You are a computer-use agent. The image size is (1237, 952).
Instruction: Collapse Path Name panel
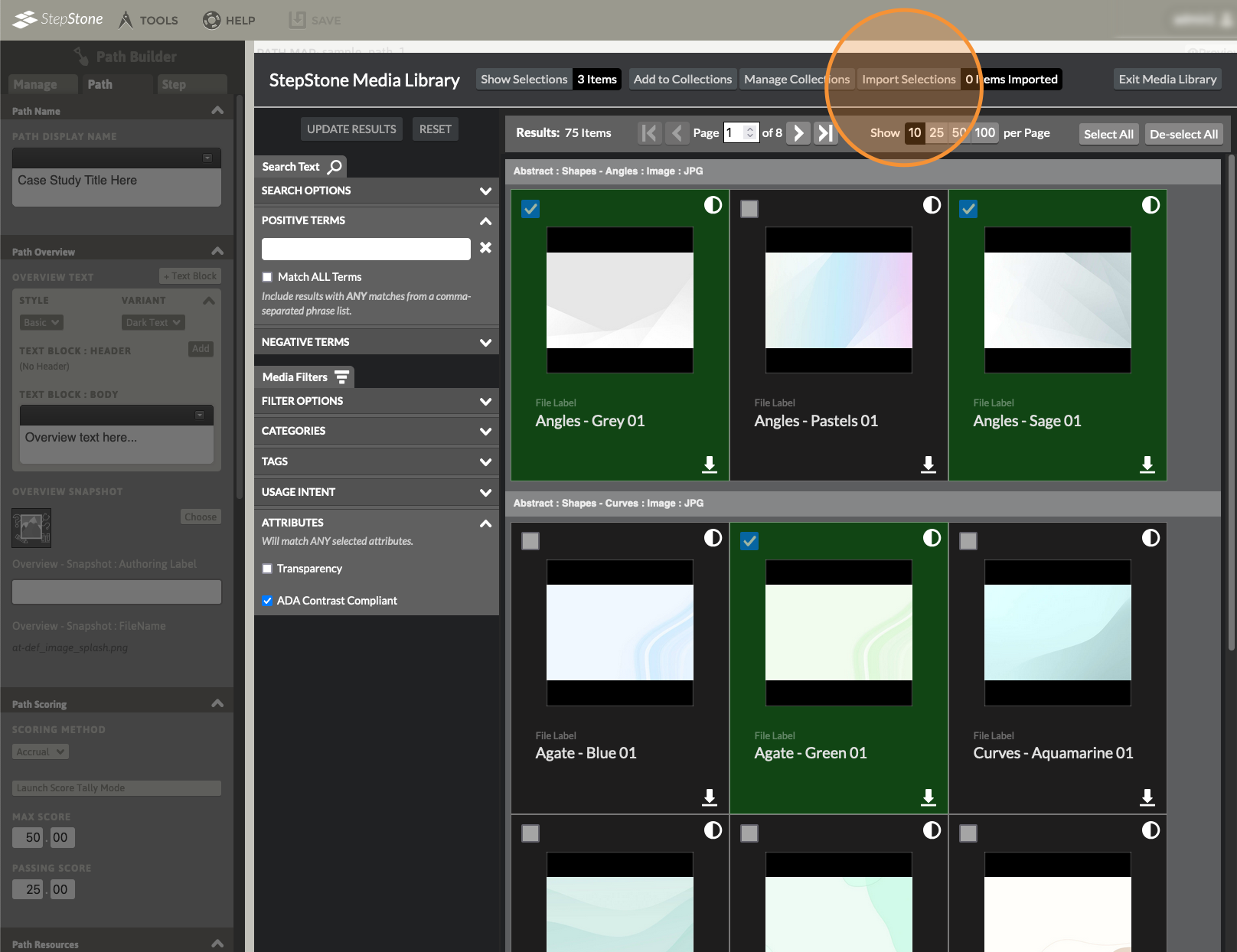coord(217,110)
